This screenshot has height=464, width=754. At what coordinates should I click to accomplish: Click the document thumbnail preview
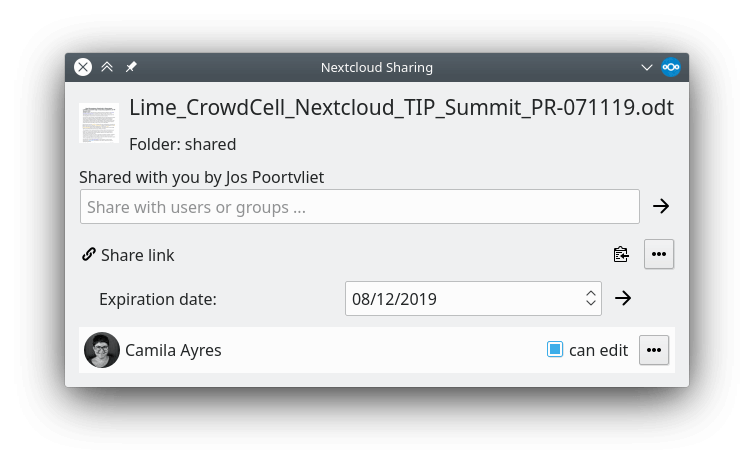point(98,123)
